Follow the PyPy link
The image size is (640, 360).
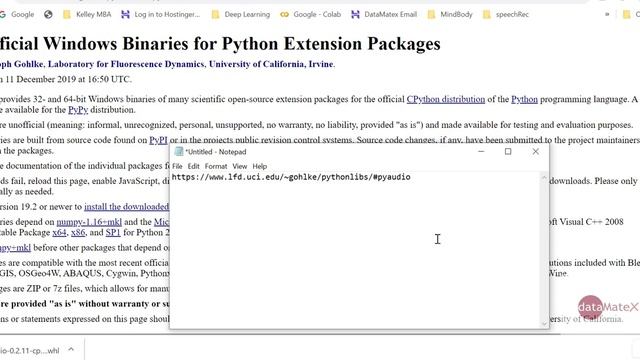click(x=78, y=110)
